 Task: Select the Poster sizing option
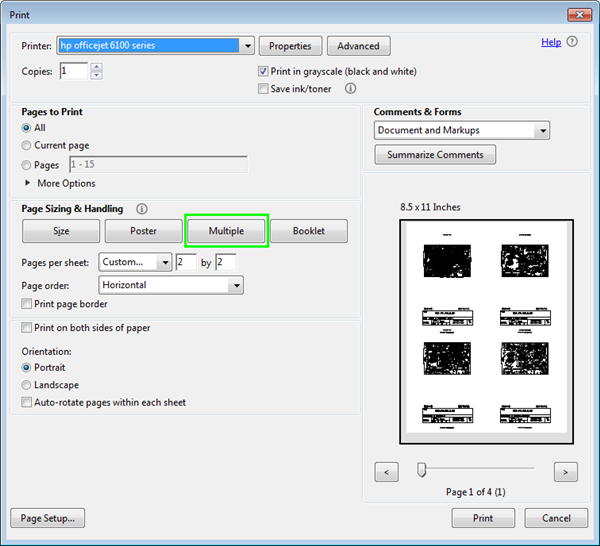[x=143, y=231]
